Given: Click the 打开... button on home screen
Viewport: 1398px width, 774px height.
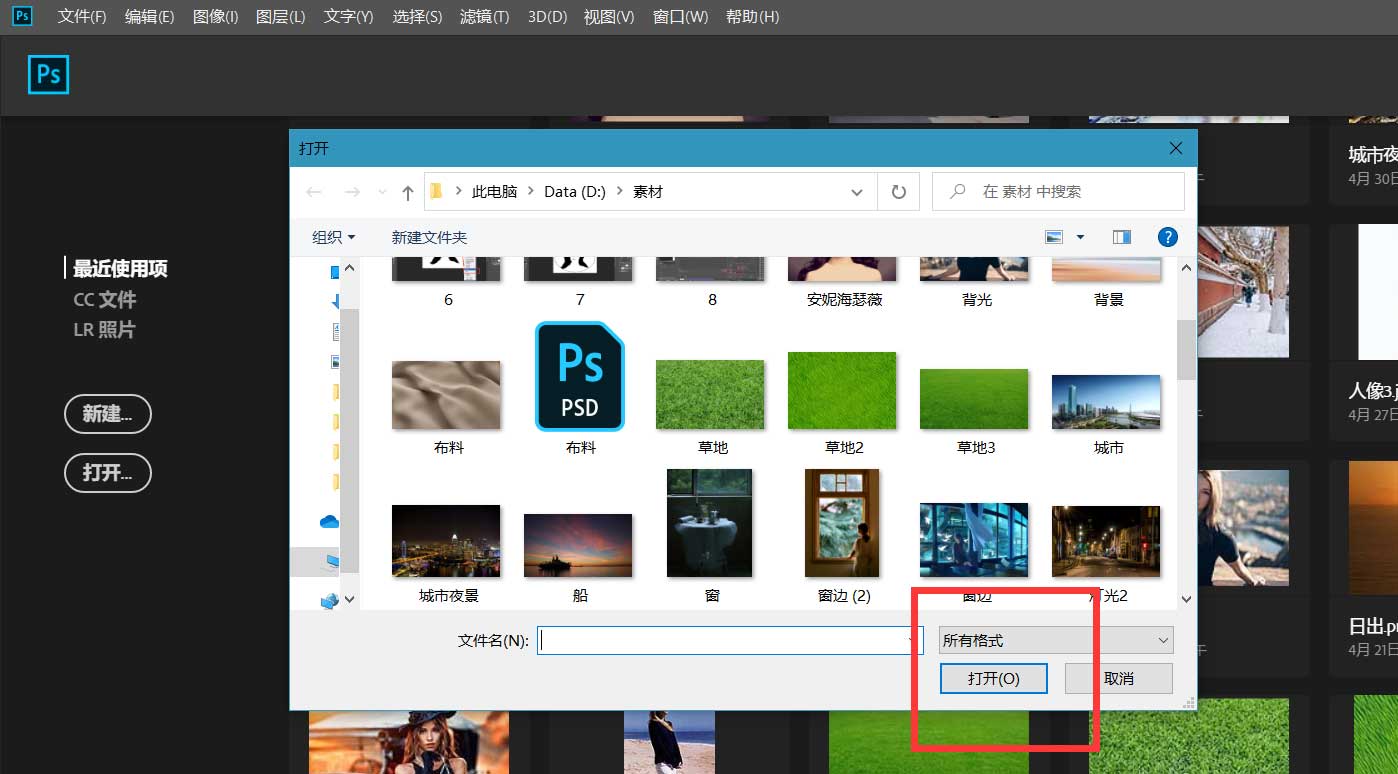Looking at the screenshot, I should (108, 472).
